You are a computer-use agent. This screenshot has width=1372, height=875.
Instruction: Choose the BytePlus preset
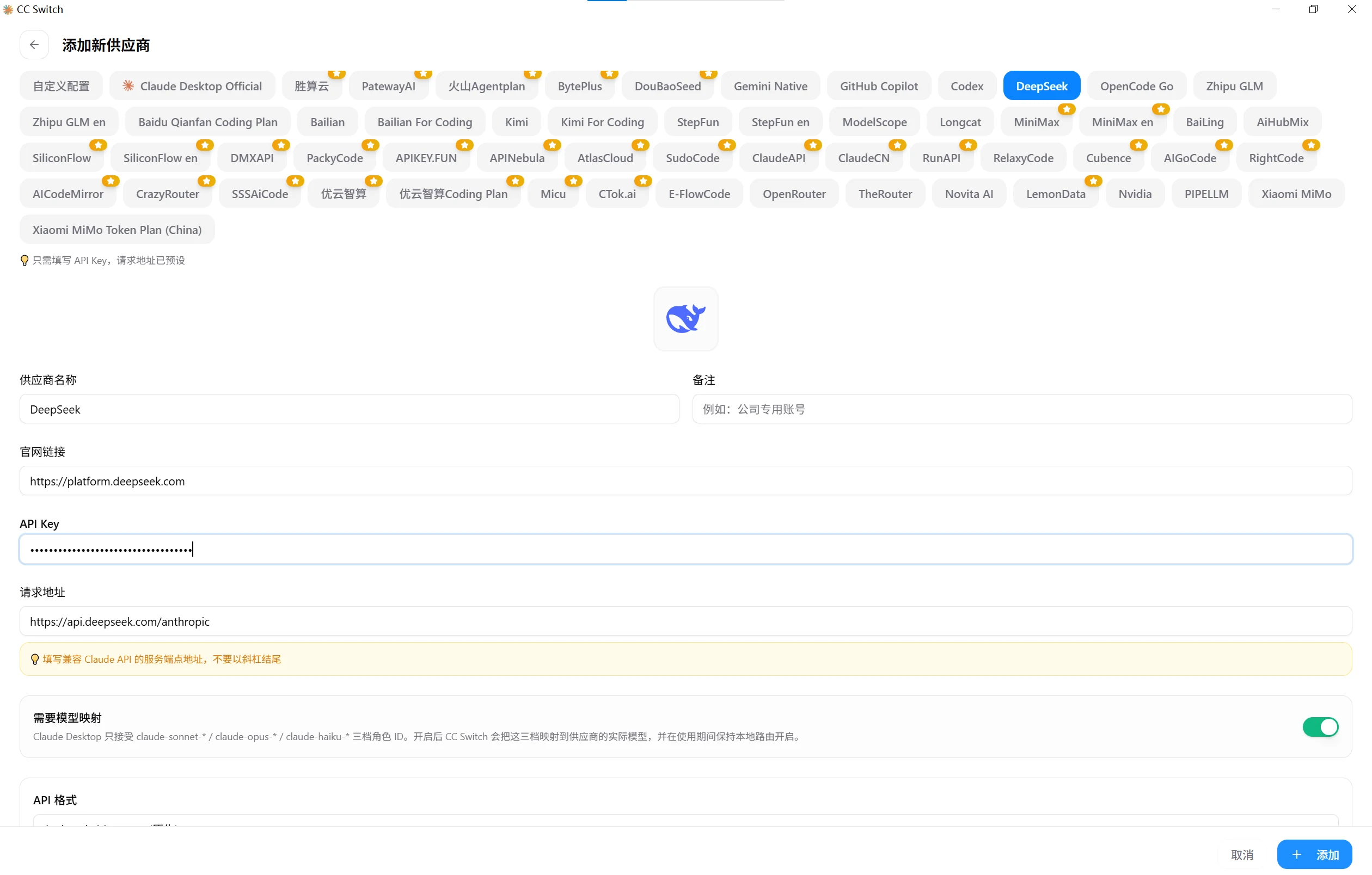pyautogui.click(x=580, y=86)
